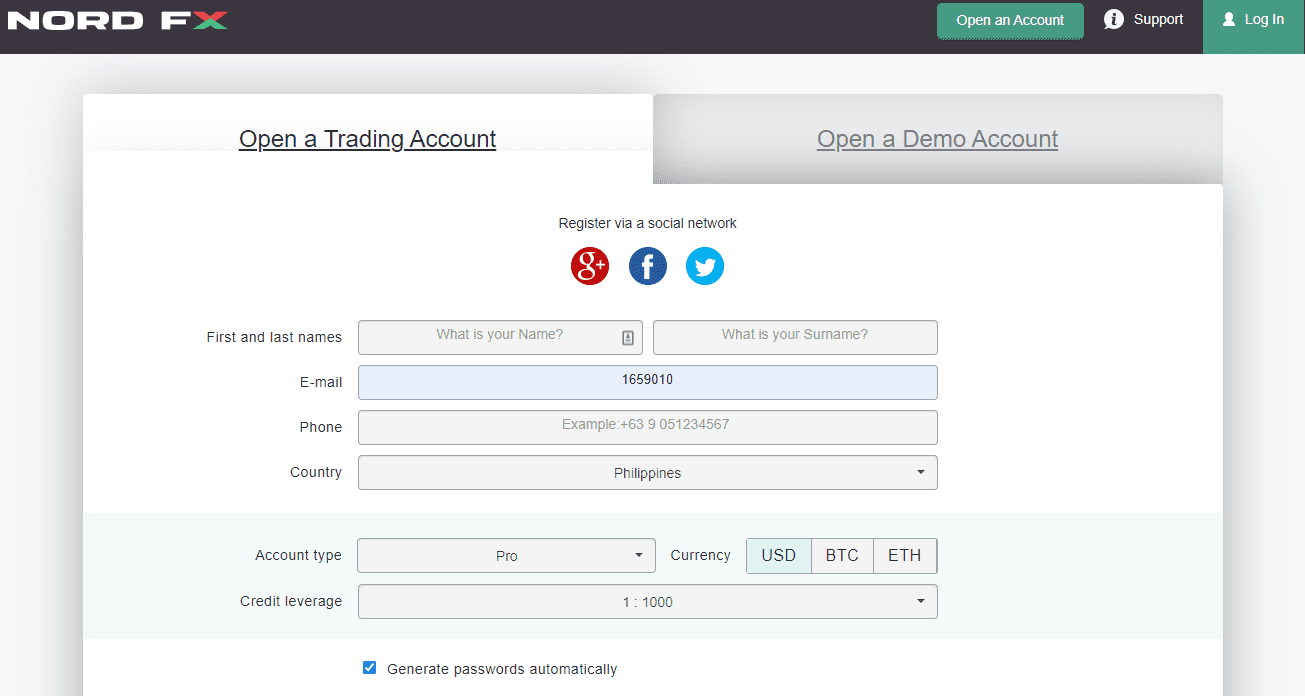Focus the Phone input field
1305x696 pixels.
tap(648, 427)
